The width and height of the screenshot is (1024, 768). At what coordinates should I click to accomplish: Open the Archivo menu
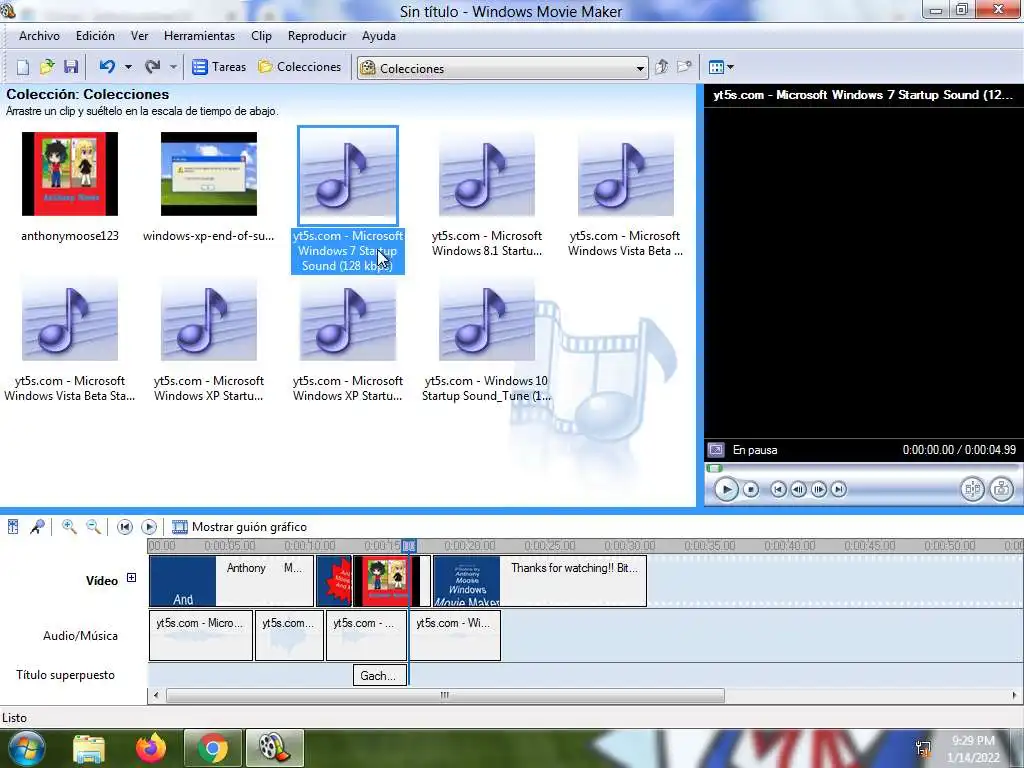(x=39, y=36)
